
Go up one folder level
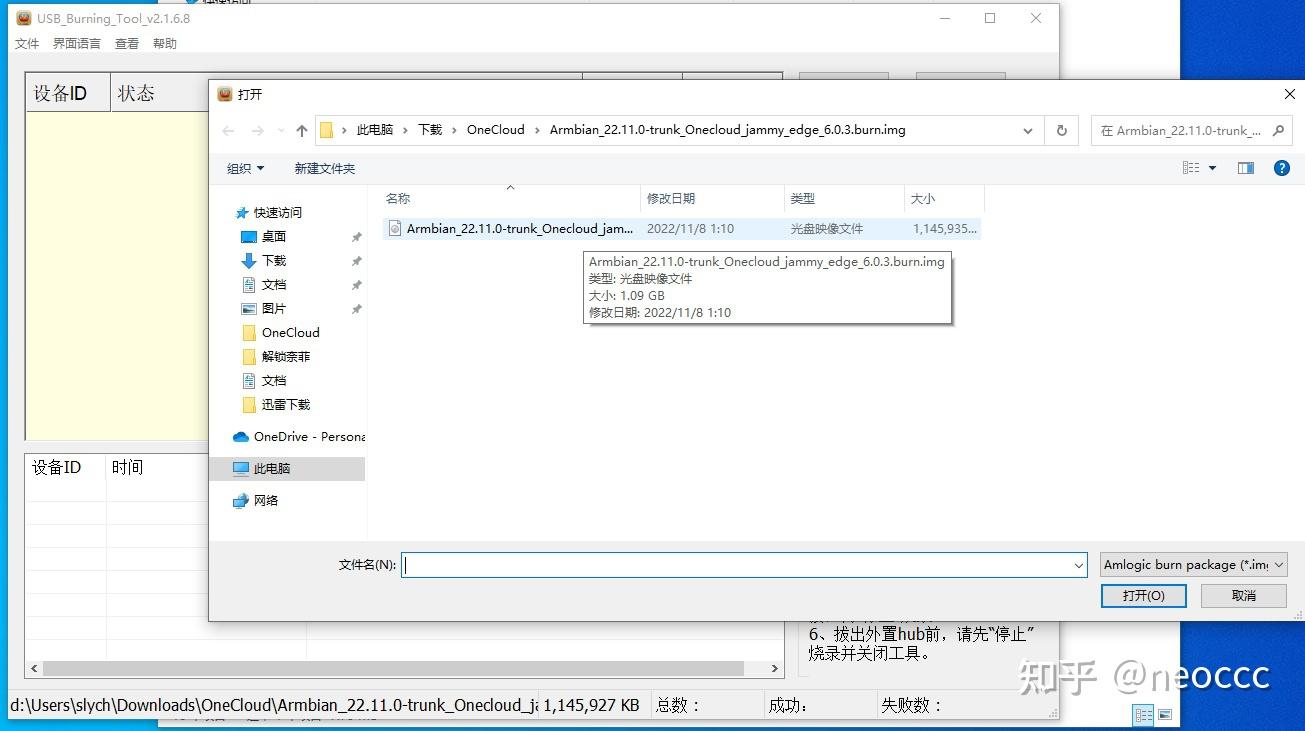[302, 130]
